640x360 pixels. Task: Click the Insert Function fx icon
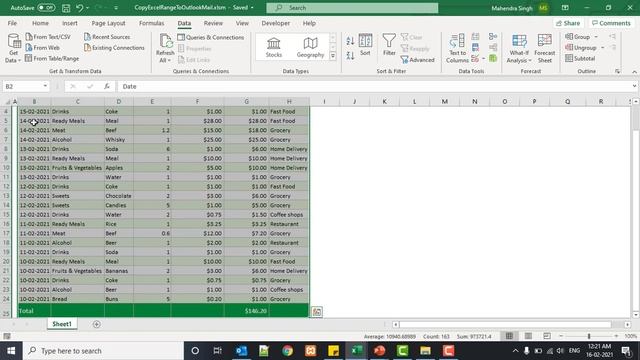tap(107, 86)
